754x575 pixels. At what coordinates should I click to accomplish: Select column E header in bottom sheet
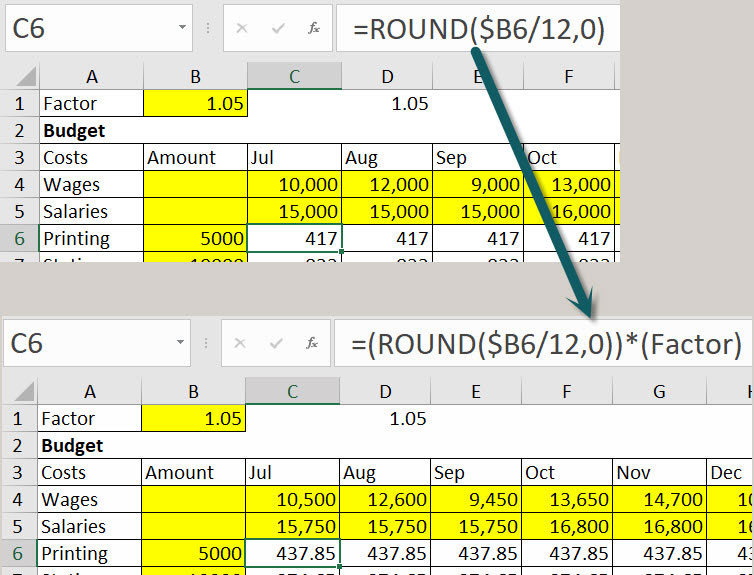pos(476,392)
